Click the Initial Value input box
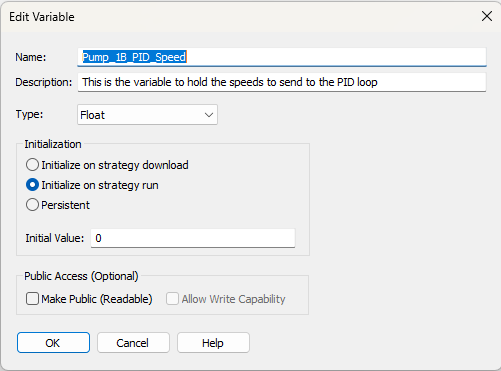501x371 pixels. 193,238
